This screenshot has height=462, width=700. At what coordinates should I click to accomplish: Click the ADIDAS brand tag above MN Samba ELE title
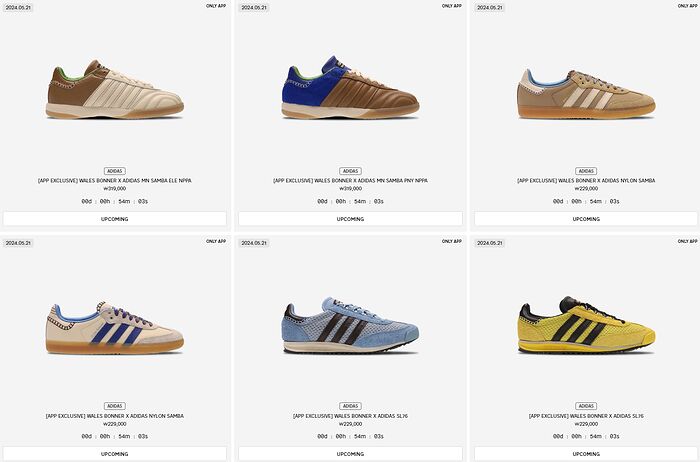[x=115, y=171]
